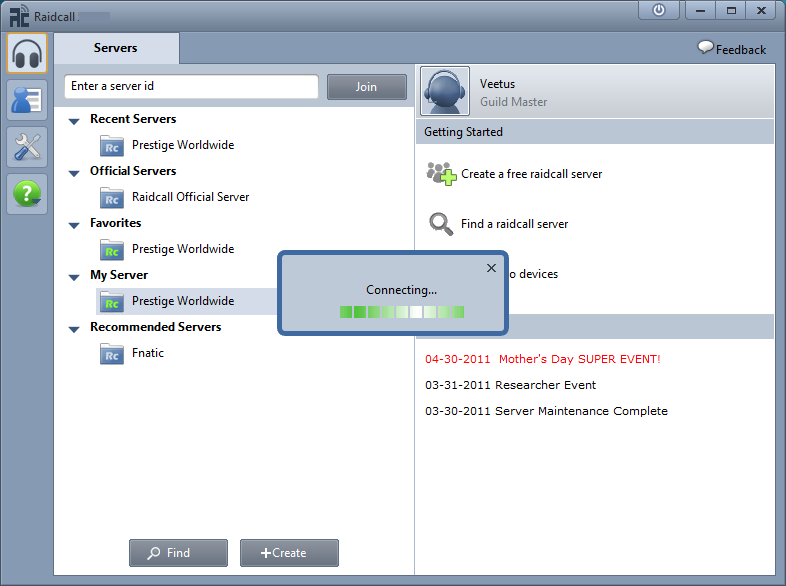Close the Connecting dialog
Image resolution: width=786 pixels, height=586 pixels.
pyautogui.click(x=491, y=268)
